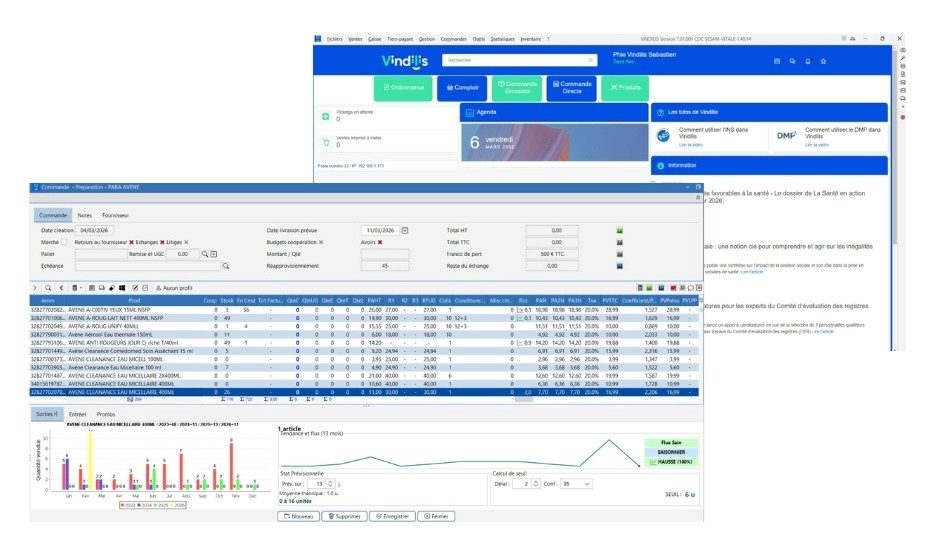Click the star favorites icon in header
The height and width of the screenshot is (556, 940).
[x=823, y=61]
